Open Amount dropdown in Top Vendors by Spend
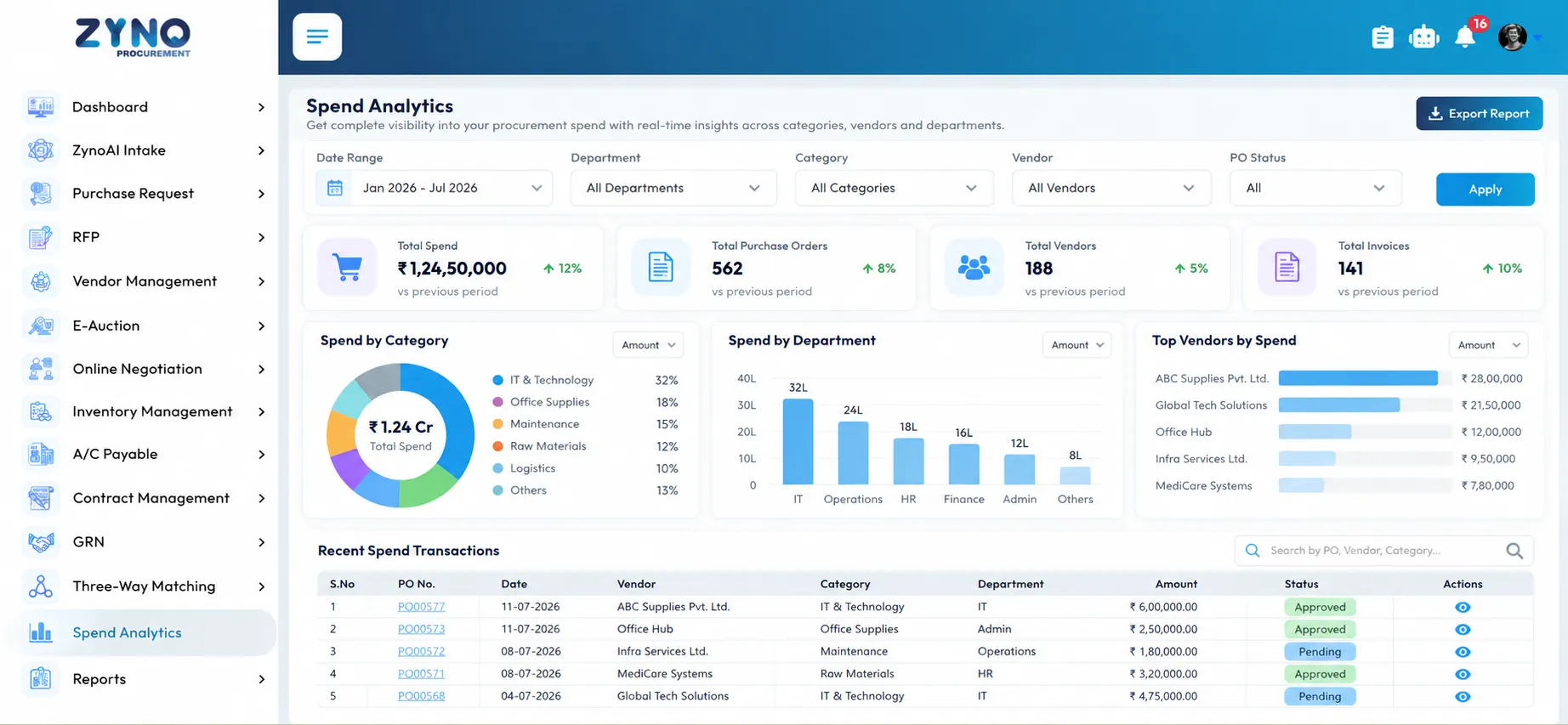This screenshot has width=1568, height=725. click(1488, 345)
